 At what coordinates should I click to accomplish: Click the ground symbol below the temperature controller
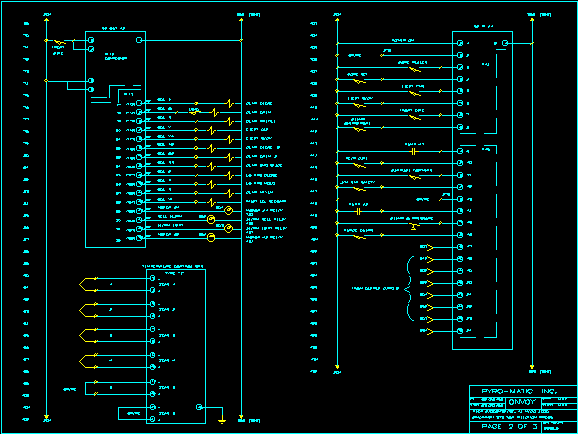pyautogui.click(x=222, y=420)
